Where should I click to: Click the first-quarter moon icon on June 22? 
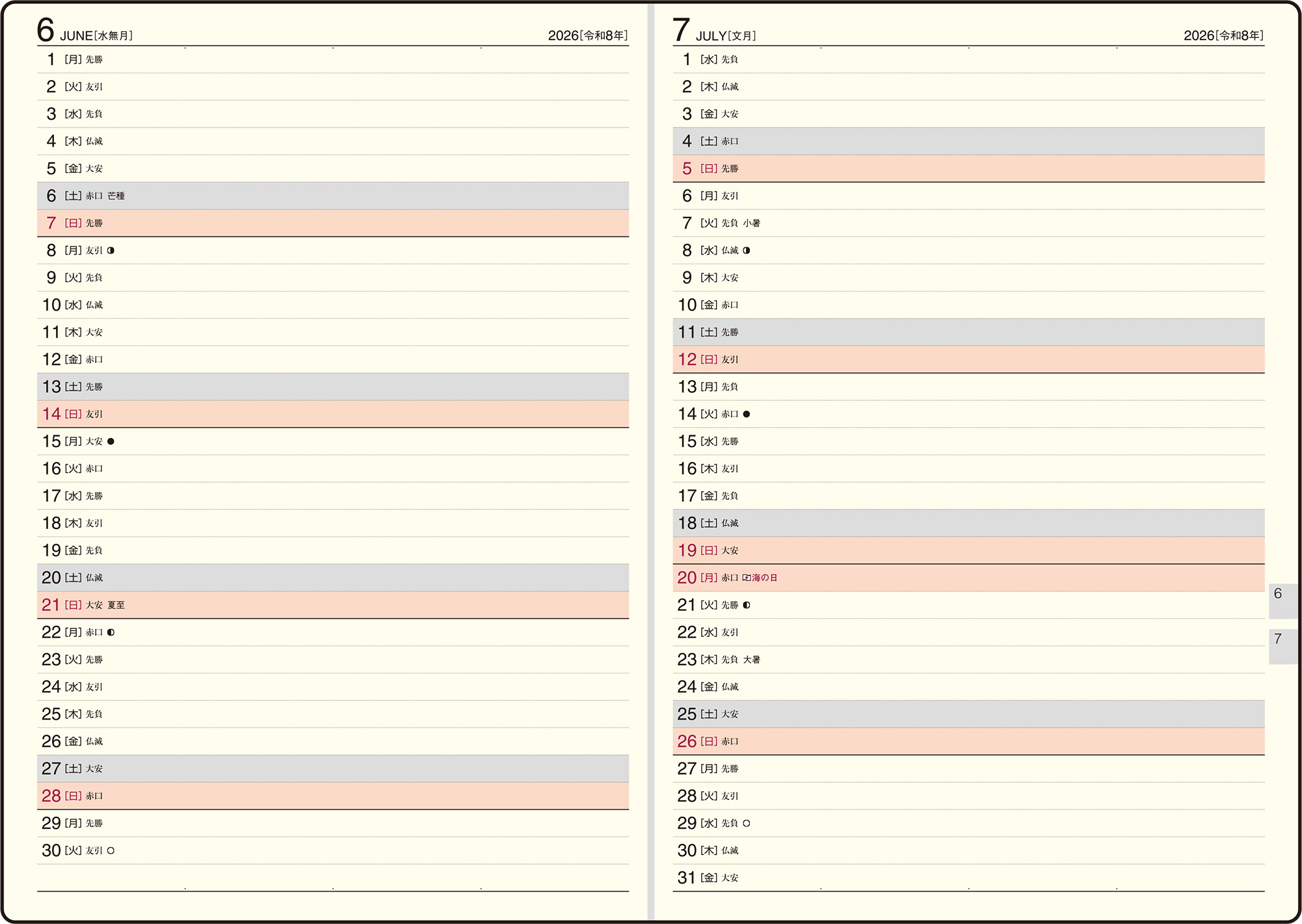(111, 632)
